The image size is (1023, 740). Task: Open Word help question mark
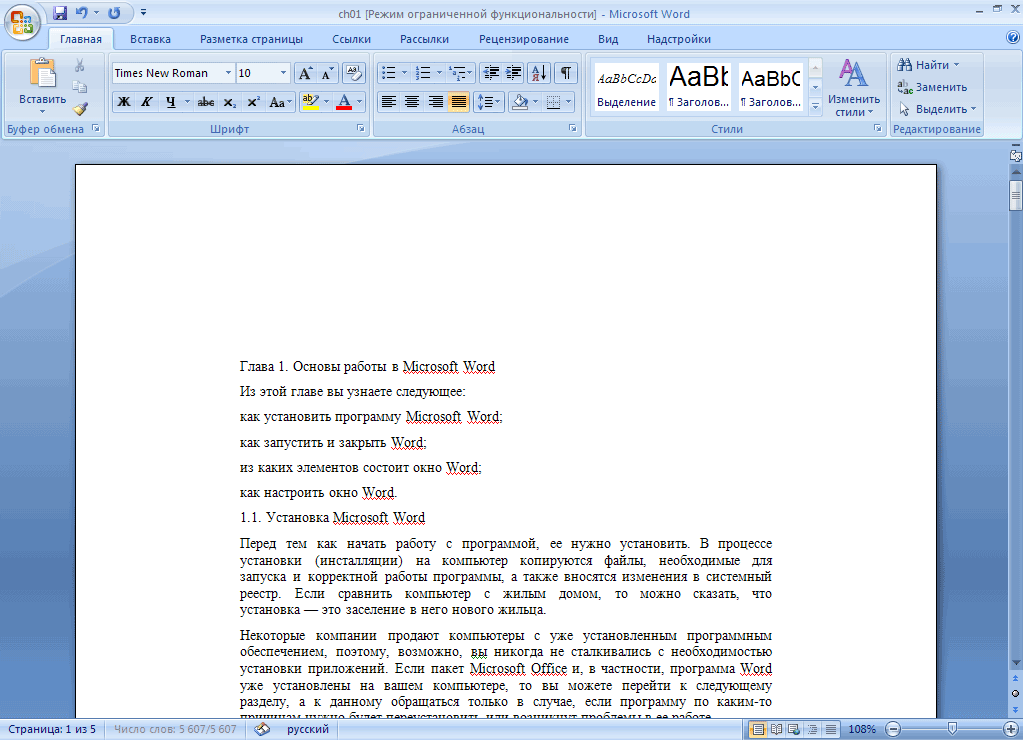(1013, 38)
